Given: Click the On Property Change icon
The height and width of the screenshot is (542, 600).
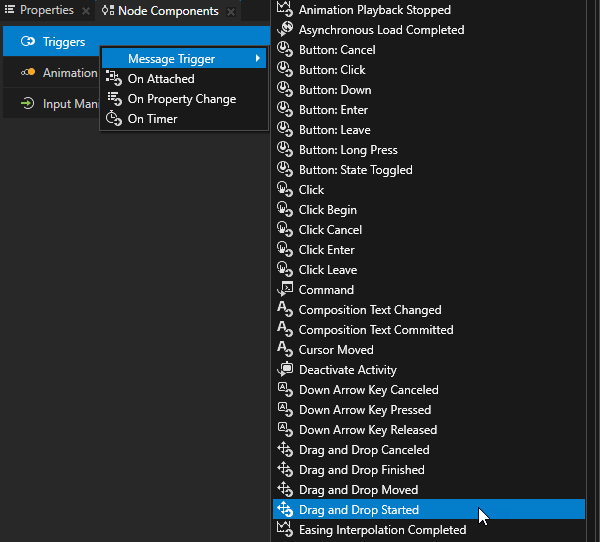Looking at the screenshot, I should tap(114, 98).
